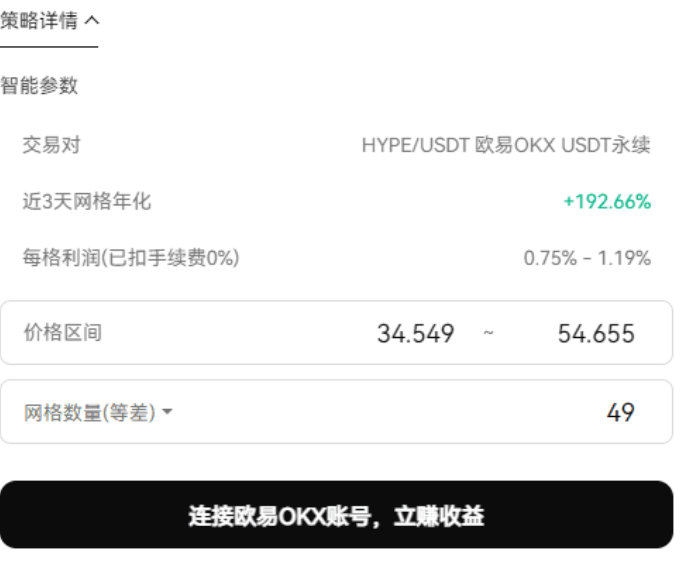Viewport: 698px width, 566px height.
Task: Click the 价格区间 label
Action: click(x=63, y=332)
